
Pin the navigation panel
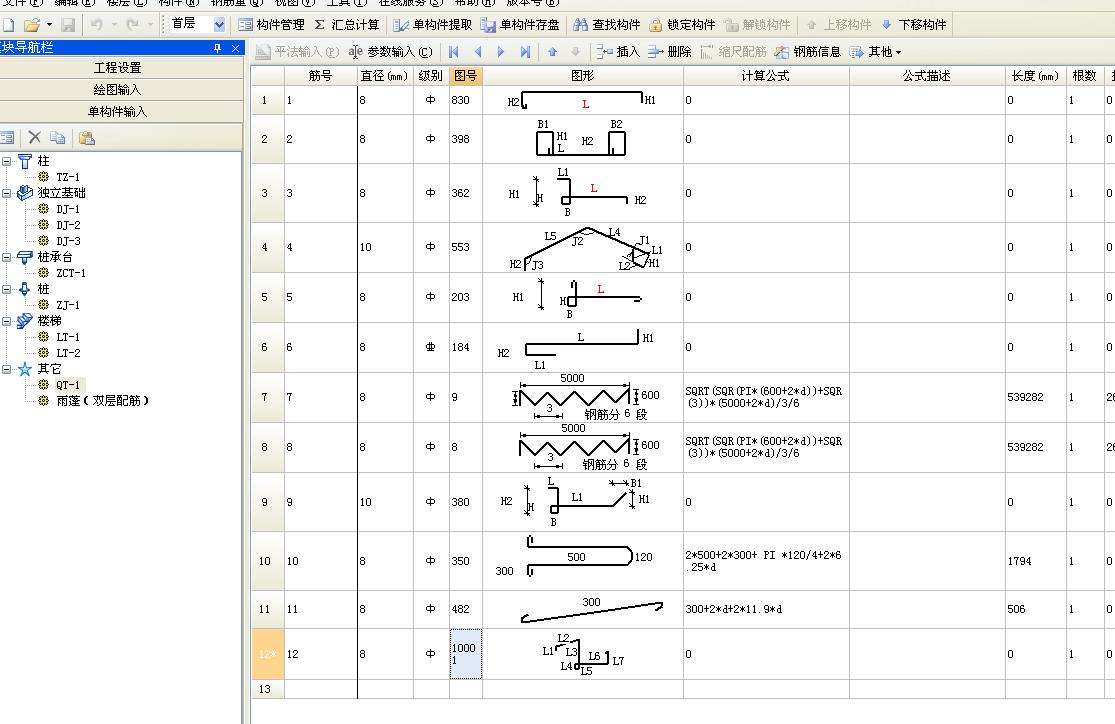coord(218,48)
